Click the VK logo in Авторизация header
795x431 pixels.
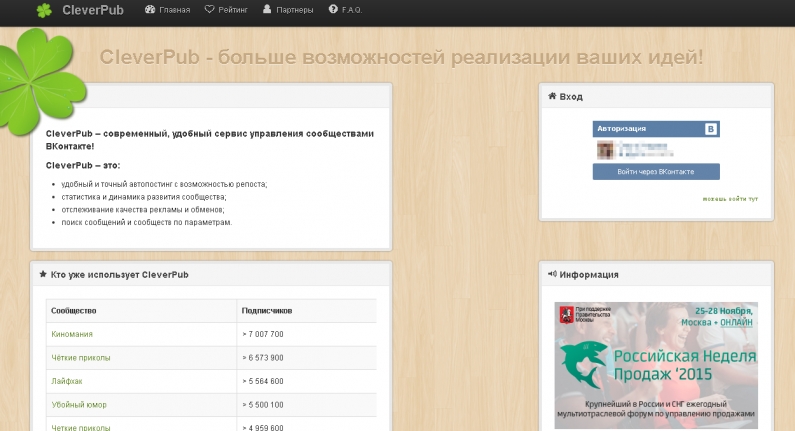(x=710, y=129)
